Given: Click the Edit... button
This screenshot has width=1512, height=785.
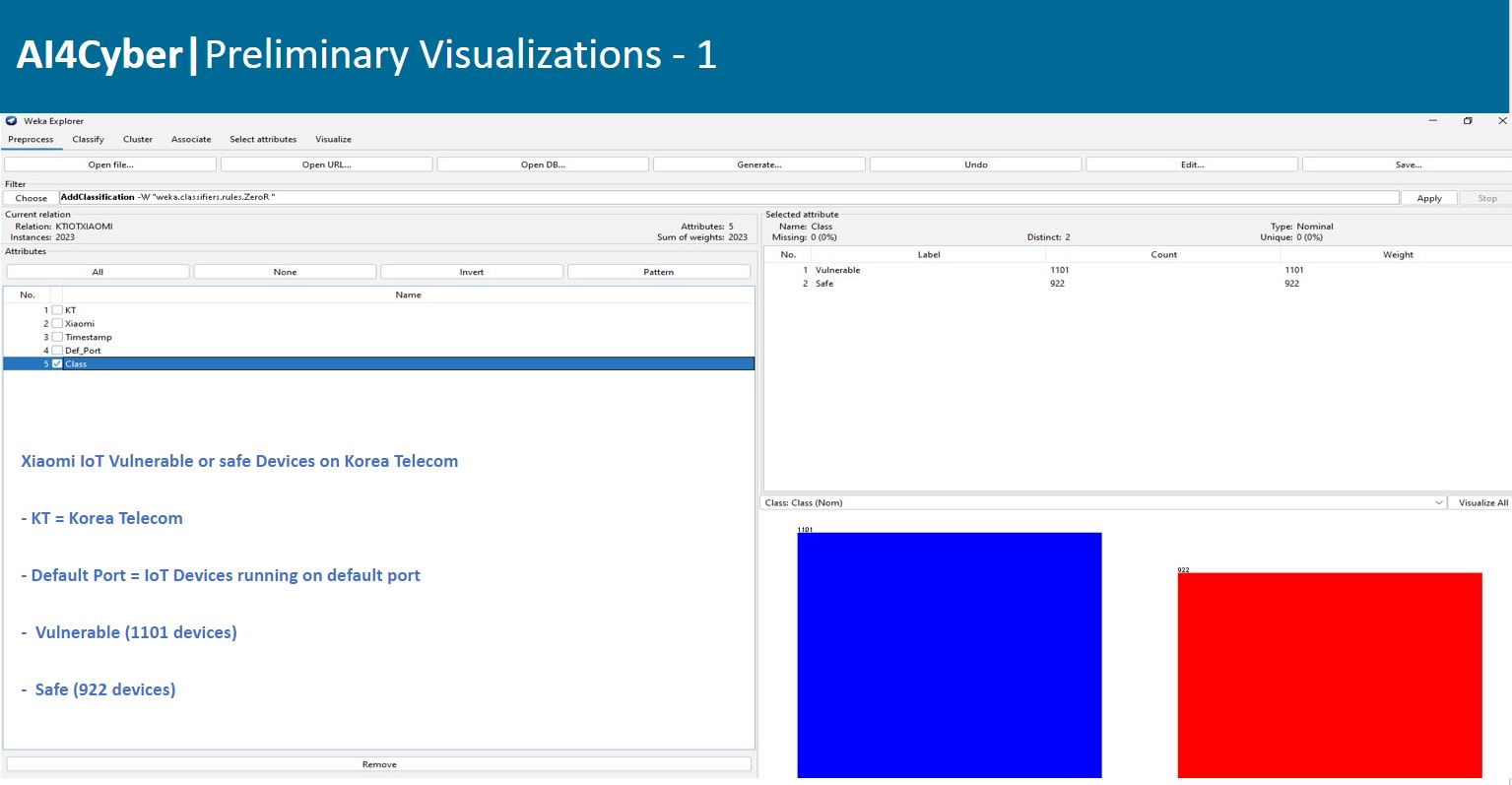Looking at the screenshot, I should tap(1192, 164).
